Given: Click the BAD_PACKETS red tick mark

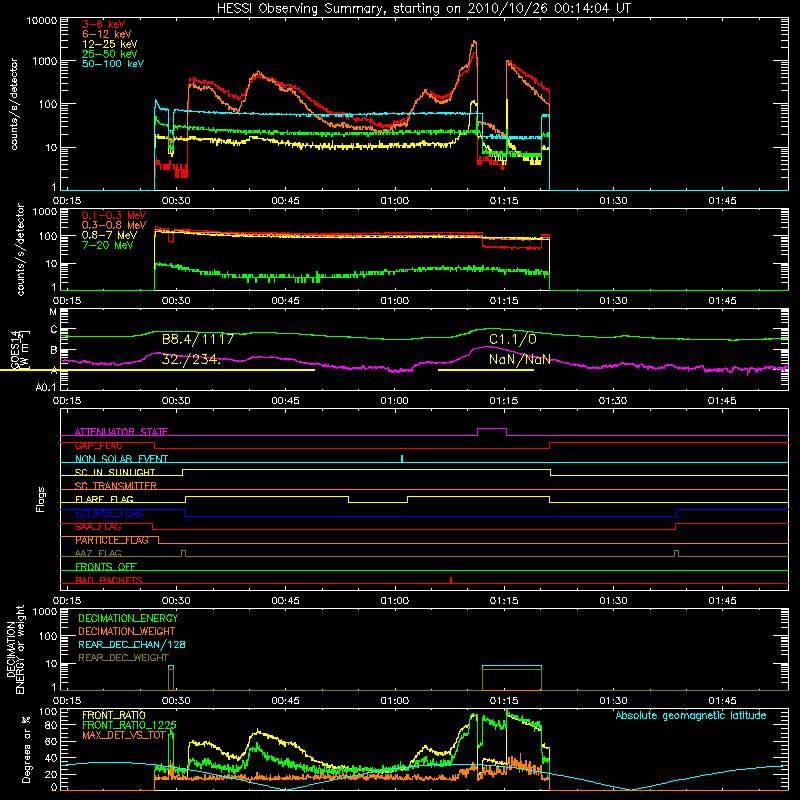Looking at the screenshot, I should pos(451,580).
